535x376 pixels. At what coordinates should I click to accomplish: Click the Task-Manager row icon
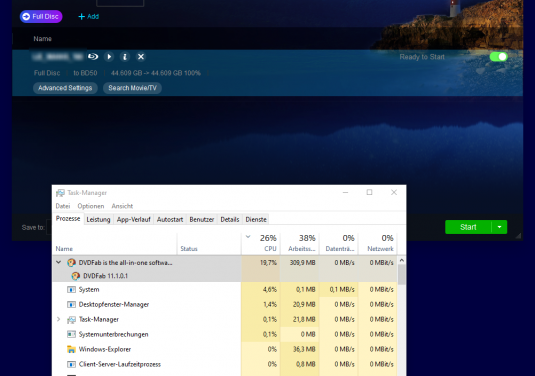[x=71, y=319]
